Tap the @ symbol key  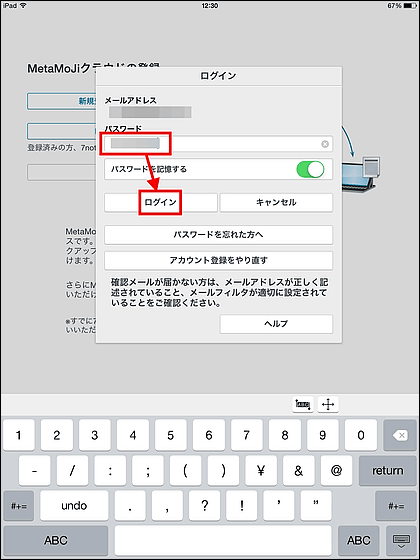(x=336, y=470)
